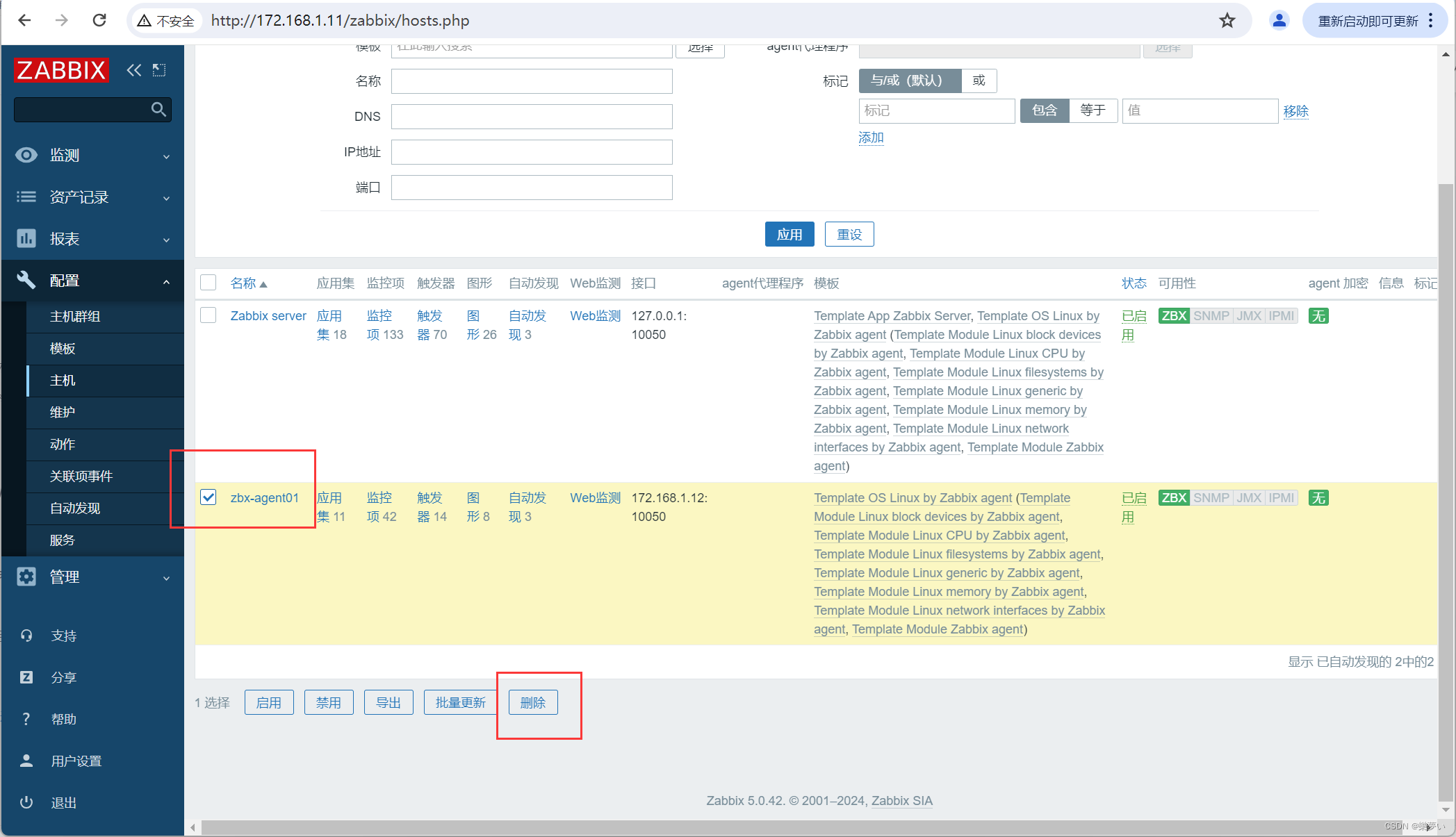Click the 退出 (Logout) icon in sidebar

click(26, 802)
